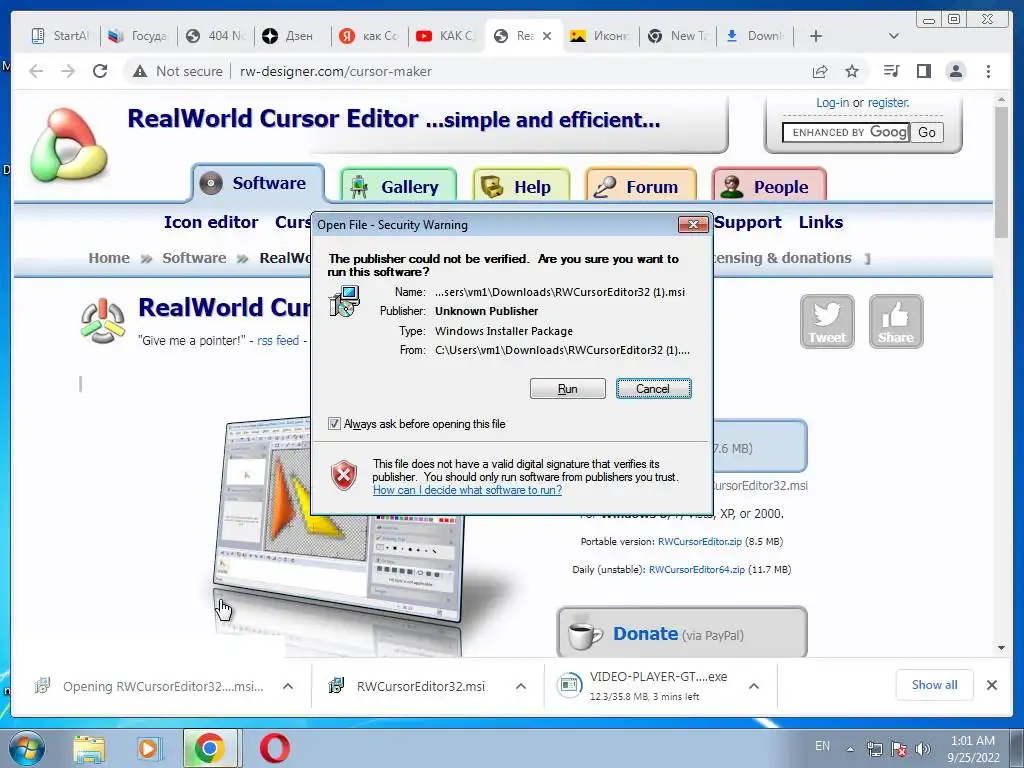
Task: Click the register link
Action: 888,103
